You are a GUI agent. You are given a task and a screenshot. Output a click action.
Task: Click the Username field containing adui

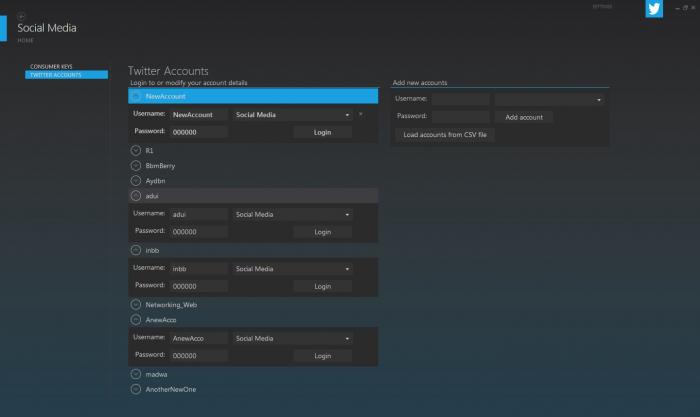pos(199,214)
